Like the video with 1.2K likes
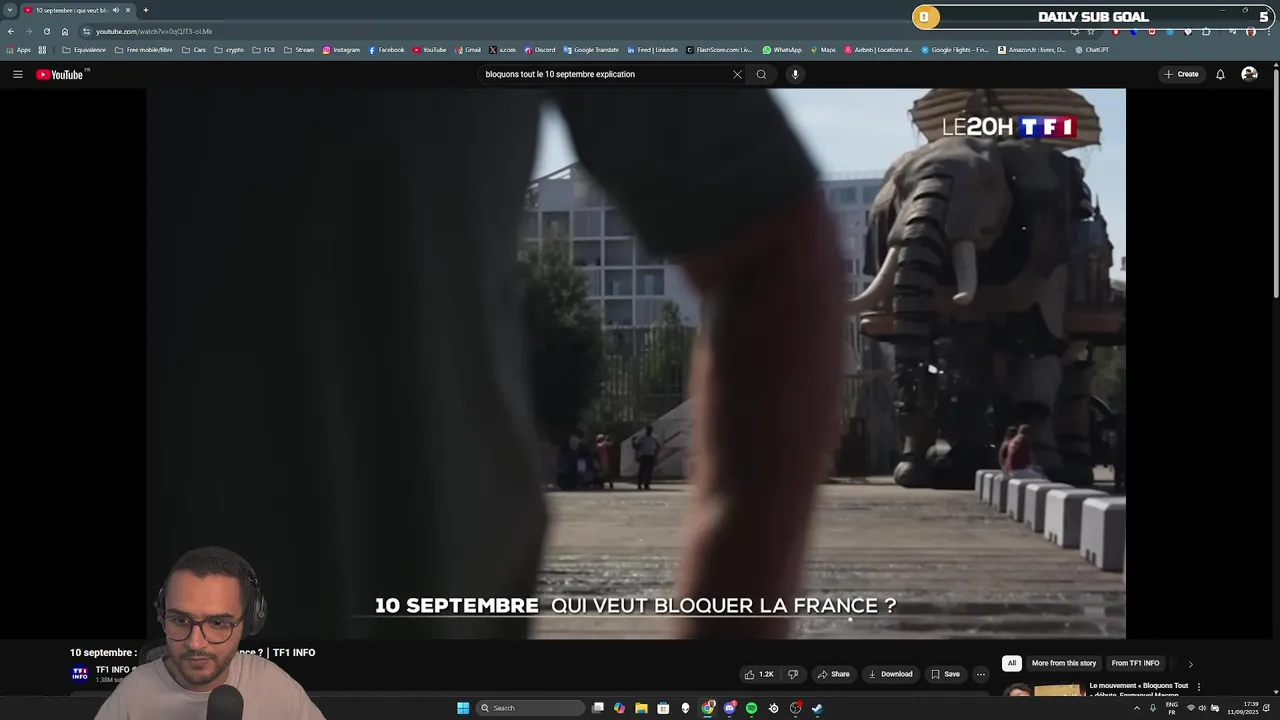 [x=759, y=674]
